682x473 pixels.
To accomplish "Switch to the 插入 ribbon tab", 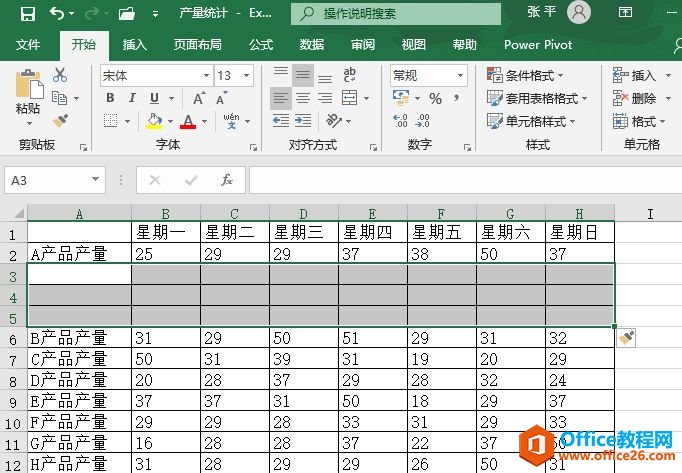I will point(134,44).
